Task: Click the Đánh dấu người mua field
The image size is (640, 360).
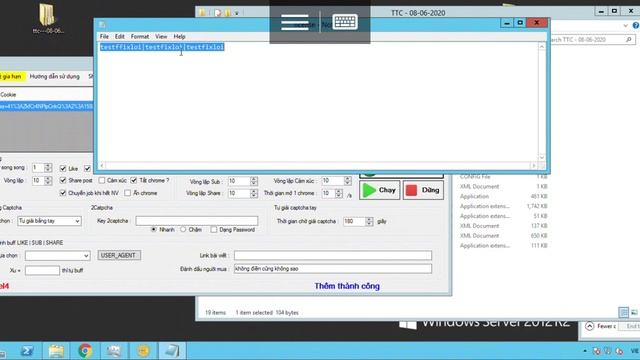Action: coord(333,269)
